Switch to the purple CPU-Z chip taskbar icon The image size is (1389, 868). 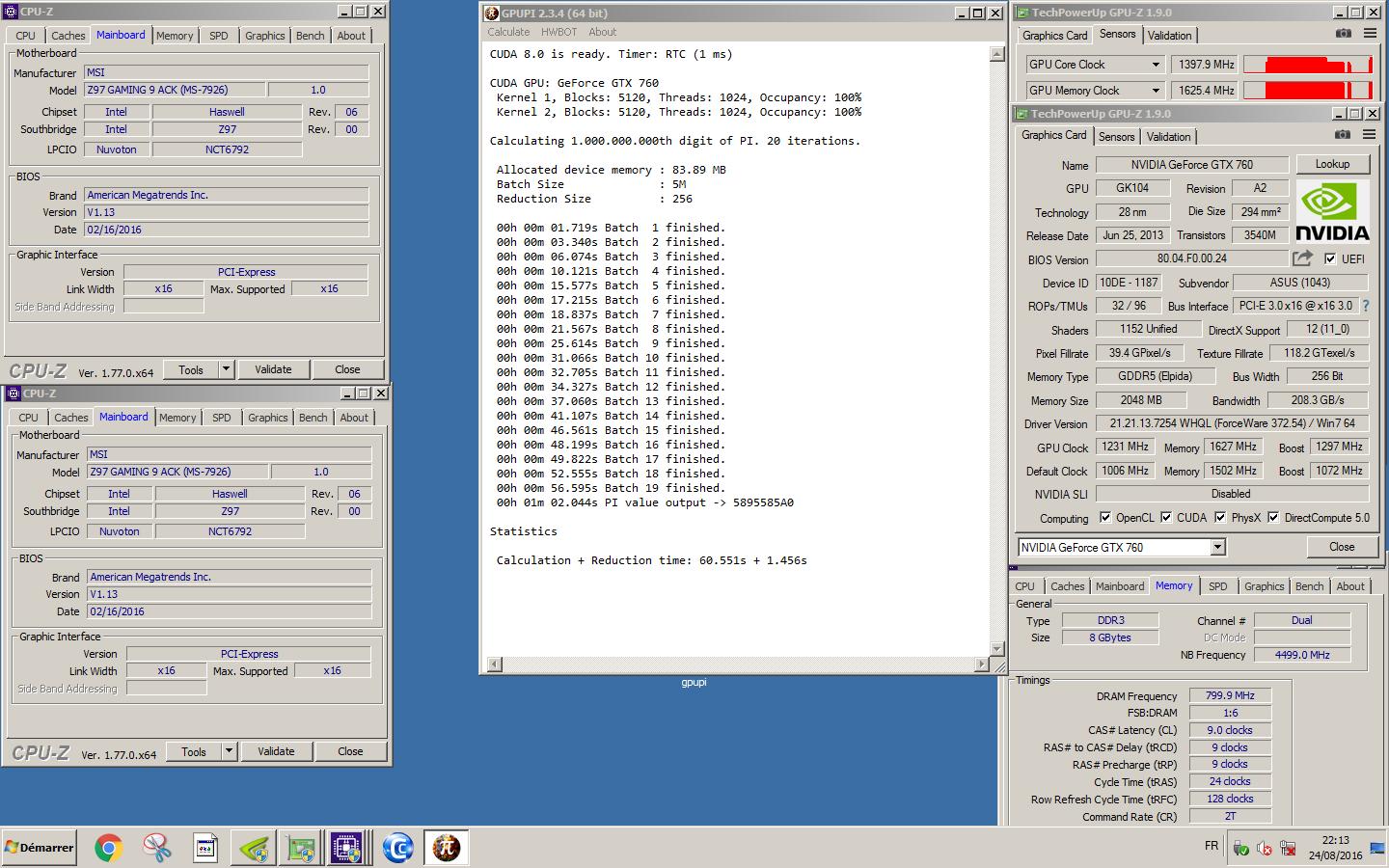[x=346, y=848]
